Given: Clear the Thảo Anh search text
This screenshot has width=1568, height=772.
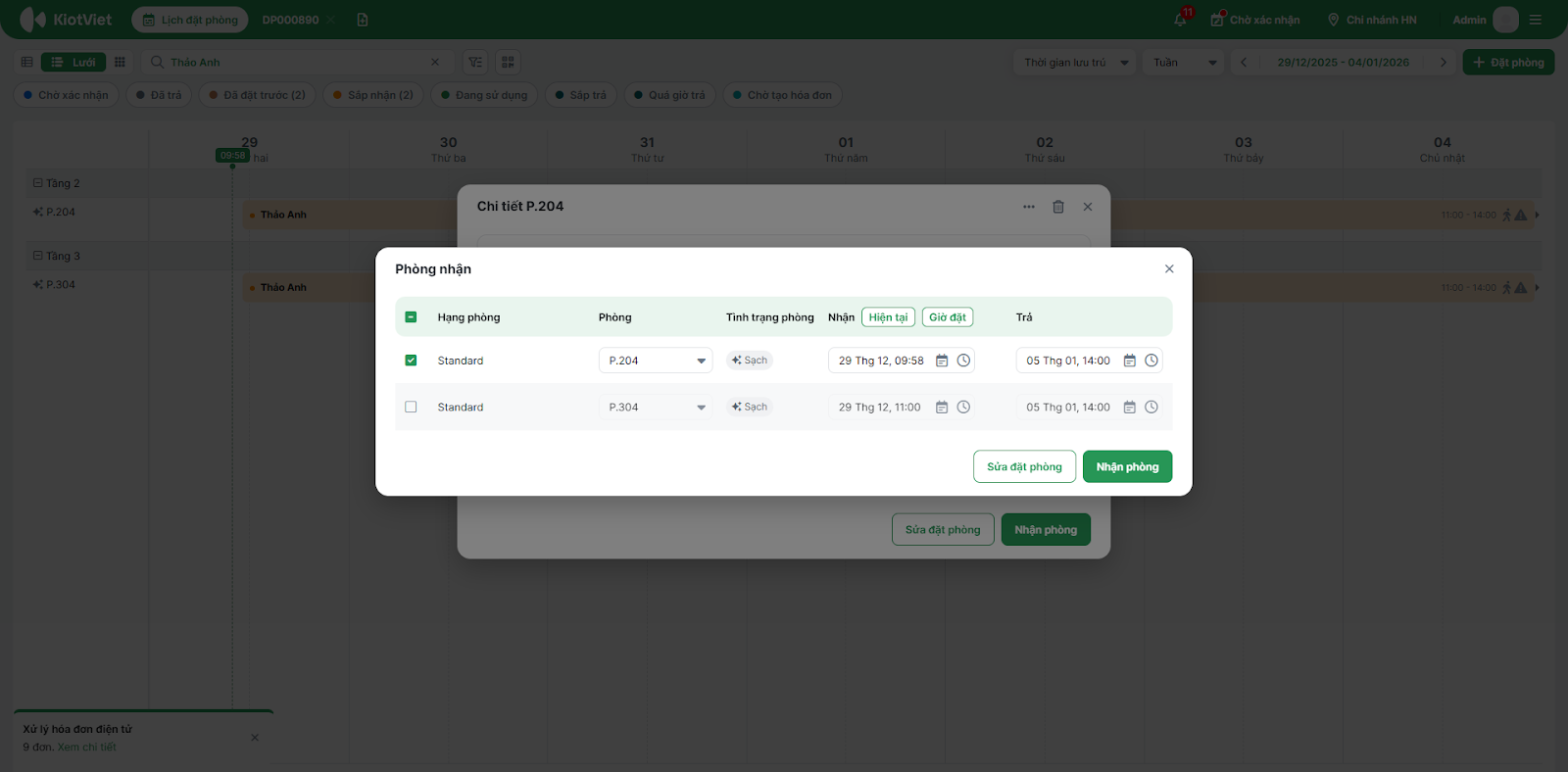Looking at the screenshot, I should 435,62.
